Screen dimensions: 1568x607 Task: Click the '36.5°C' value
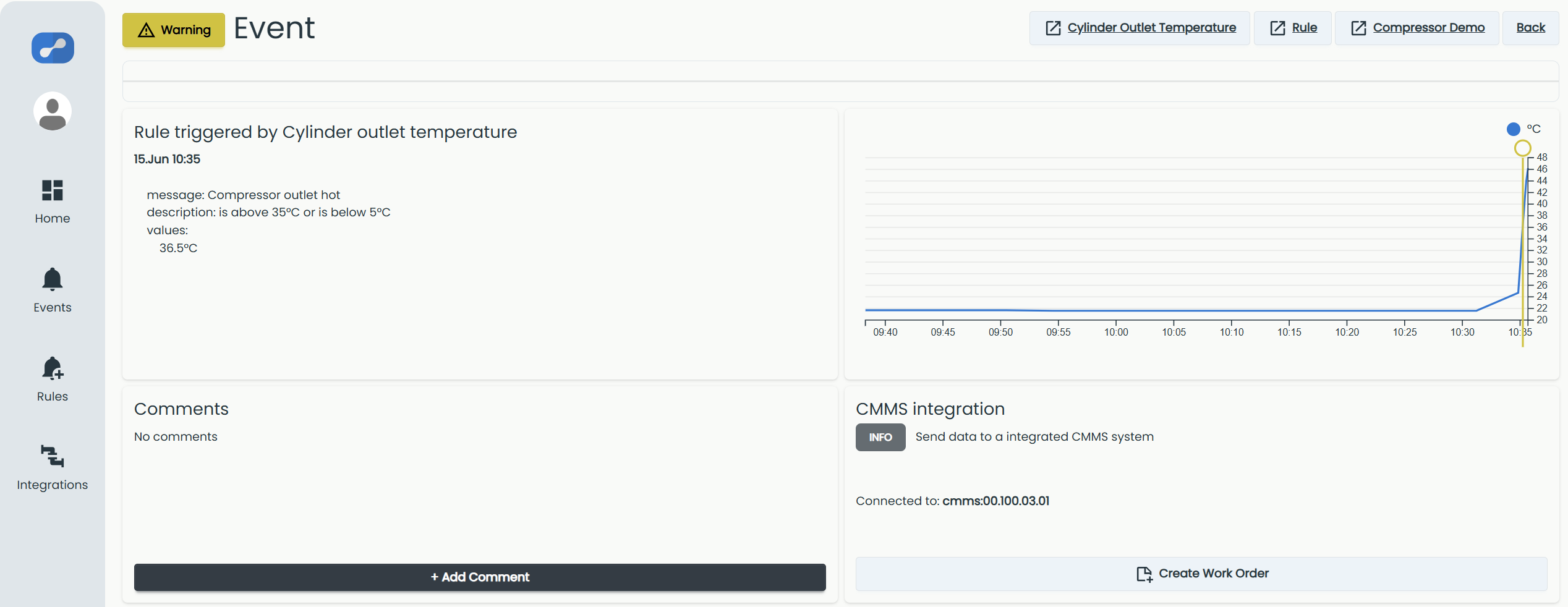pyautogui.click(x=178, y=248)
